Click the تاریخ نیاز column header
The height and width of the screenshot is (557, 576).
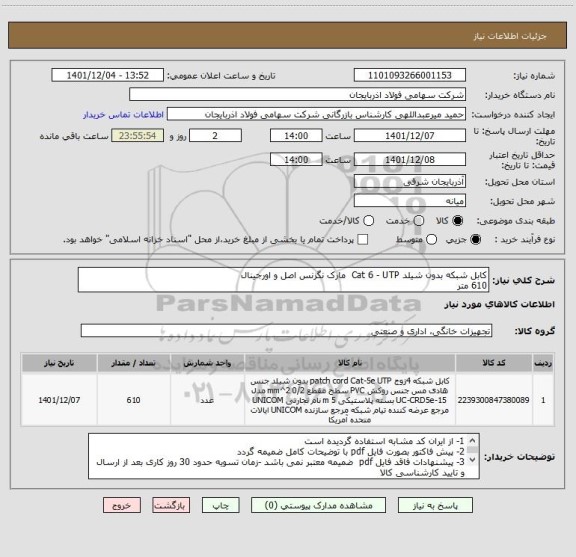pos(59,363)
